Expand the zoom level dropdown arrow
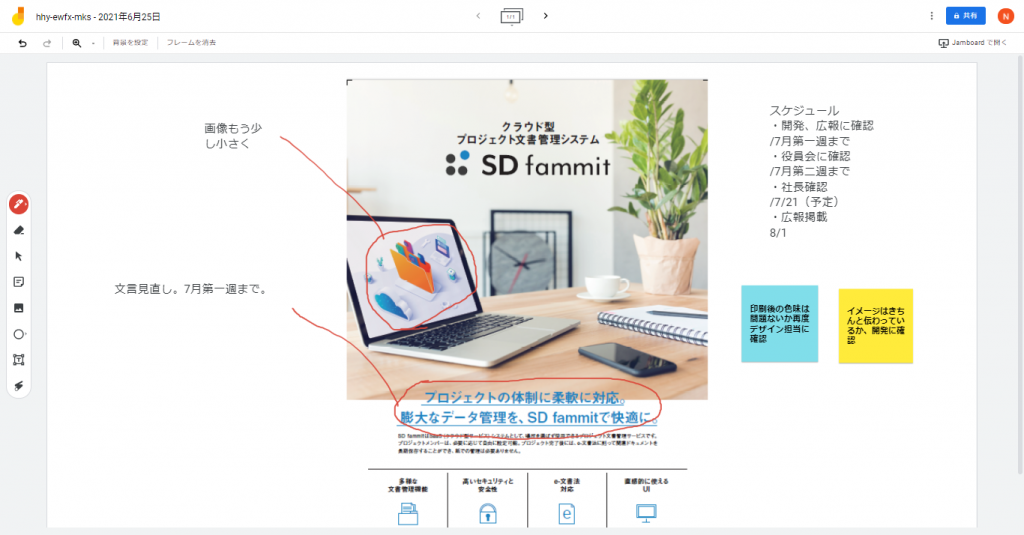Image resolution: width=1024 pixels, height=535 pixels. click(x=93, y=43)
